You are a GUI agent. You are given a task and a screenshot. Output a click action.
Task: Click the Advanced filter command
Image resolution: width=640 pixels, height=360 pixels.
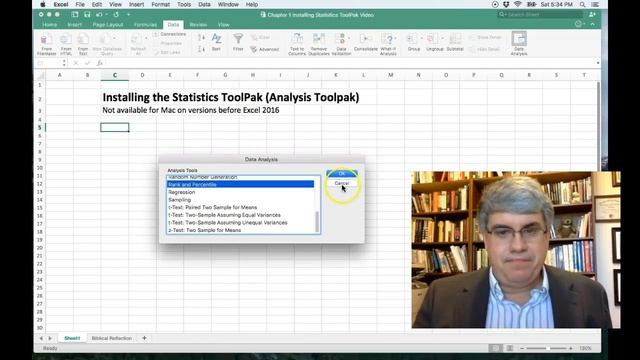[264, 49]
